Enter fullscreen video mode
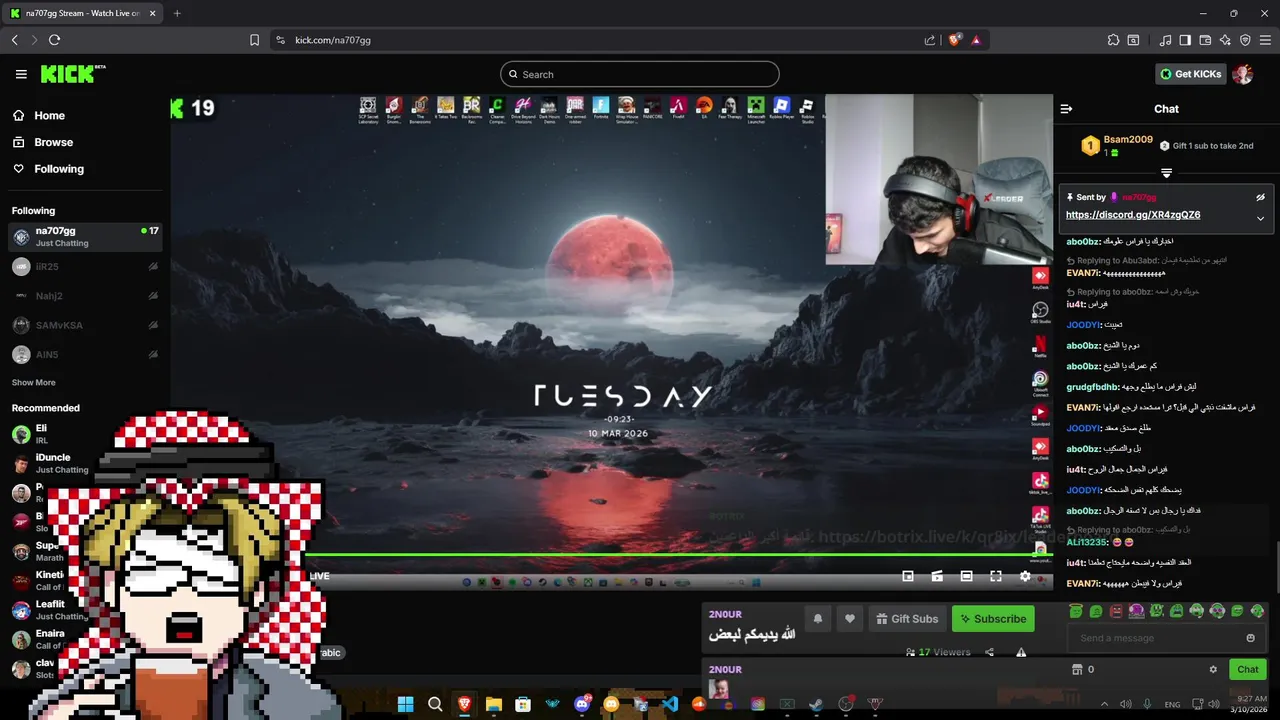 click(x=996, y=576)
